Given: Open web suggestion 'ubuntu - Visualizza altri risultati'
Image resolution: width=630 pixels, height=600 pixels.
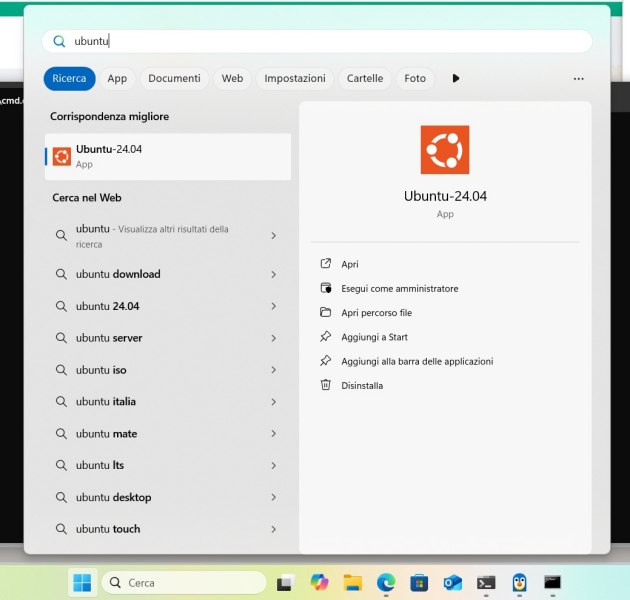Looking at the screenshot, I should [x=168, y=236].
